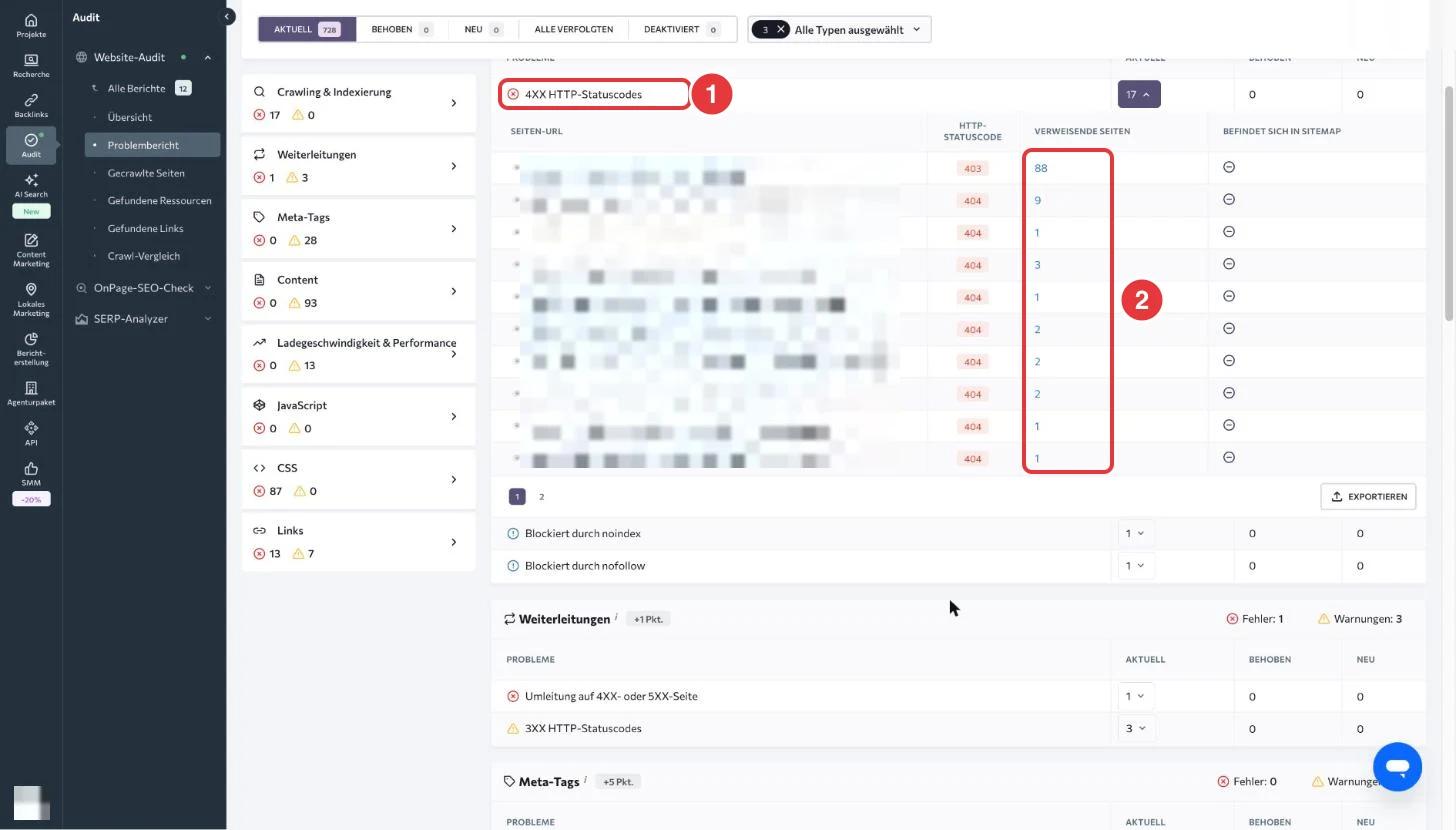Open Alle Berichte in the menu
This screenshot has height=830, width=1456.
(x=136, y=88)
